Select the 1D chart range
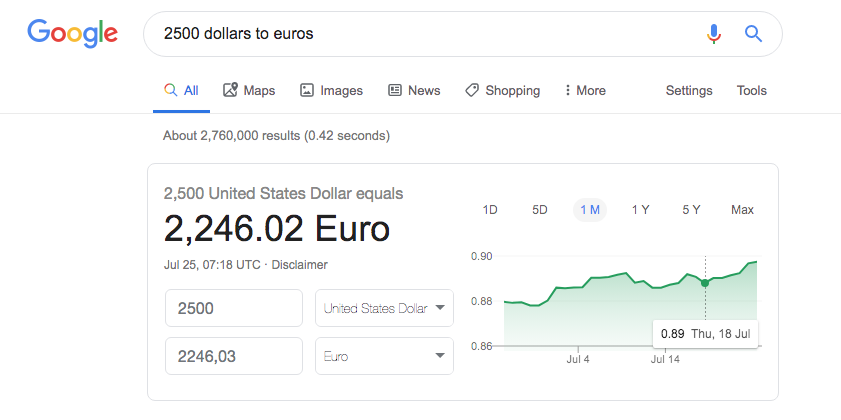The width and height of the screenshot is (841, 420). coord(490,210)
